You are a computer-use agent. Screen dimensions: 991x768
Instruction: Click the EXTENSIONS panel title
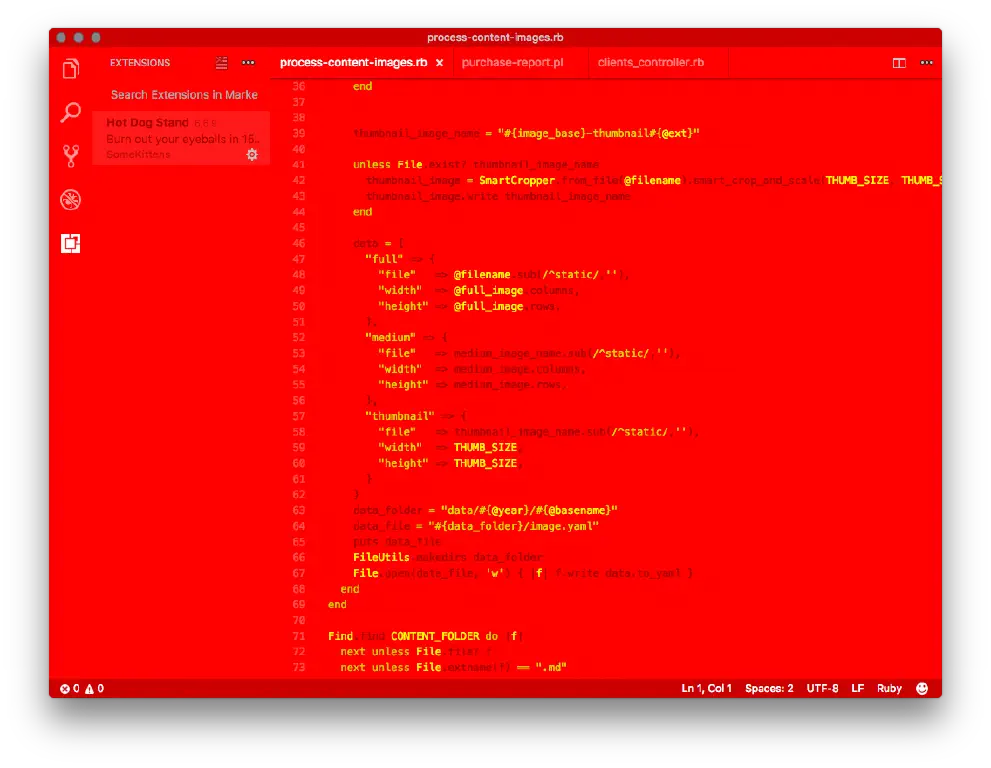tap(140, 63)
